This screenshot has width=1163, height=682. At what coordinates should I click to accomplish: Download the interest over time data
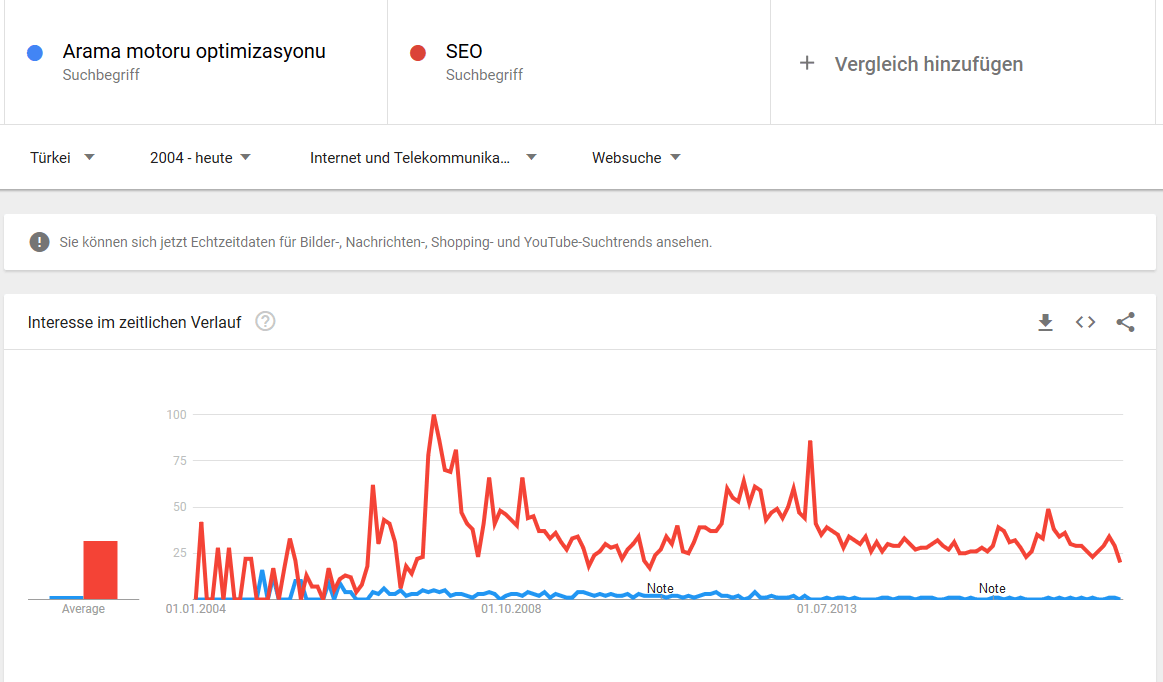(x=1045, y=322)
